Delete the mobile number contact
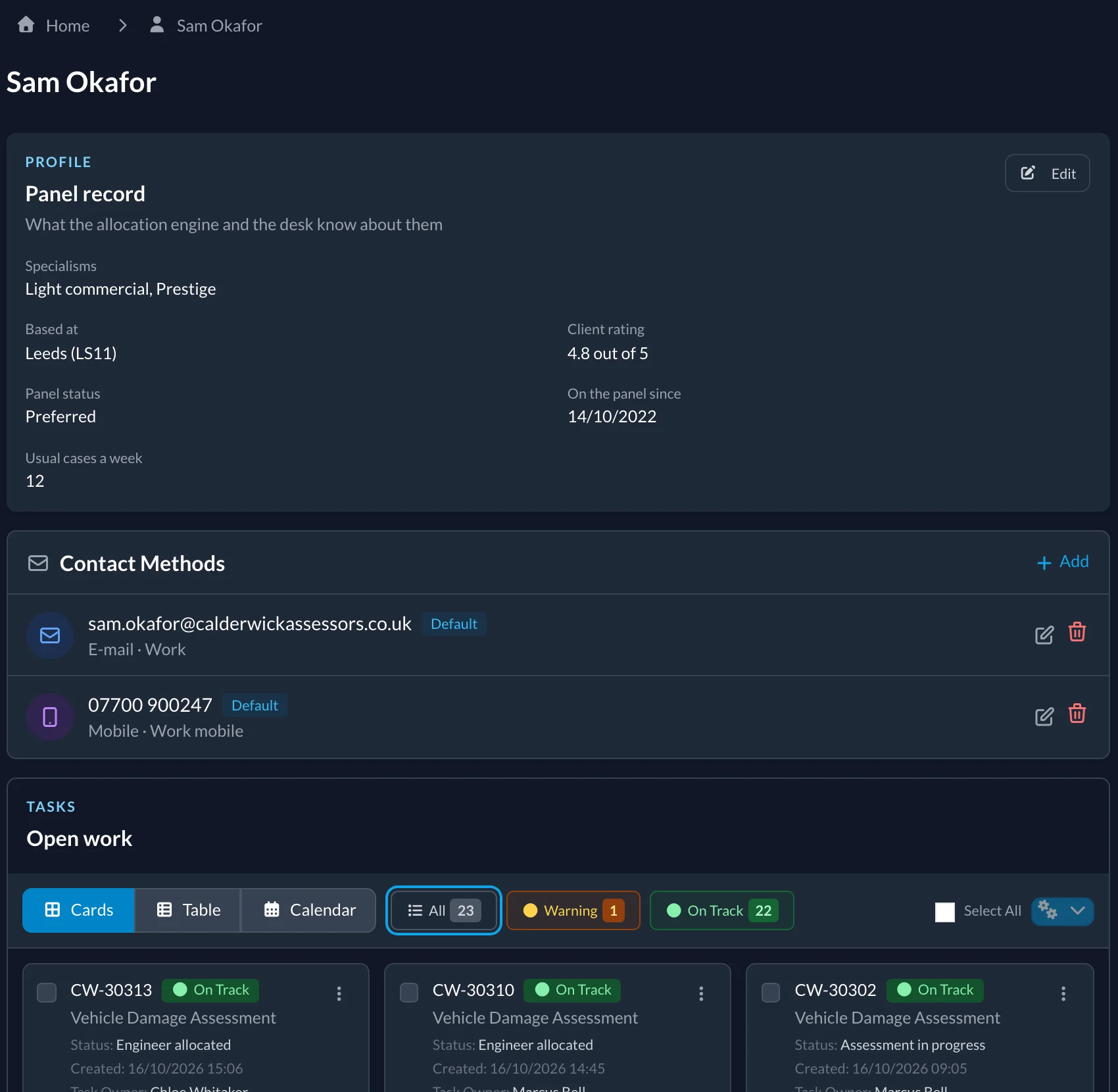 [x=1077, y=714]
